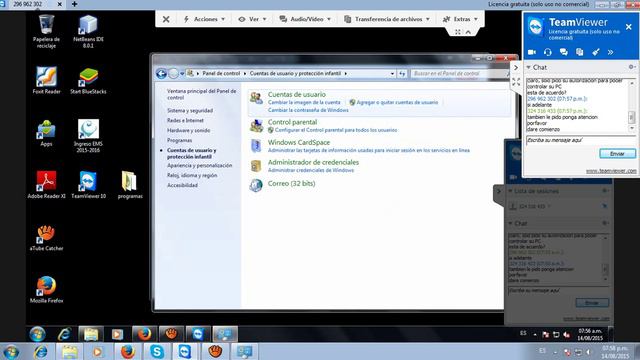
Task: Launch Mozilla Firefox desktop shortcut
Action: pos(46,289)
